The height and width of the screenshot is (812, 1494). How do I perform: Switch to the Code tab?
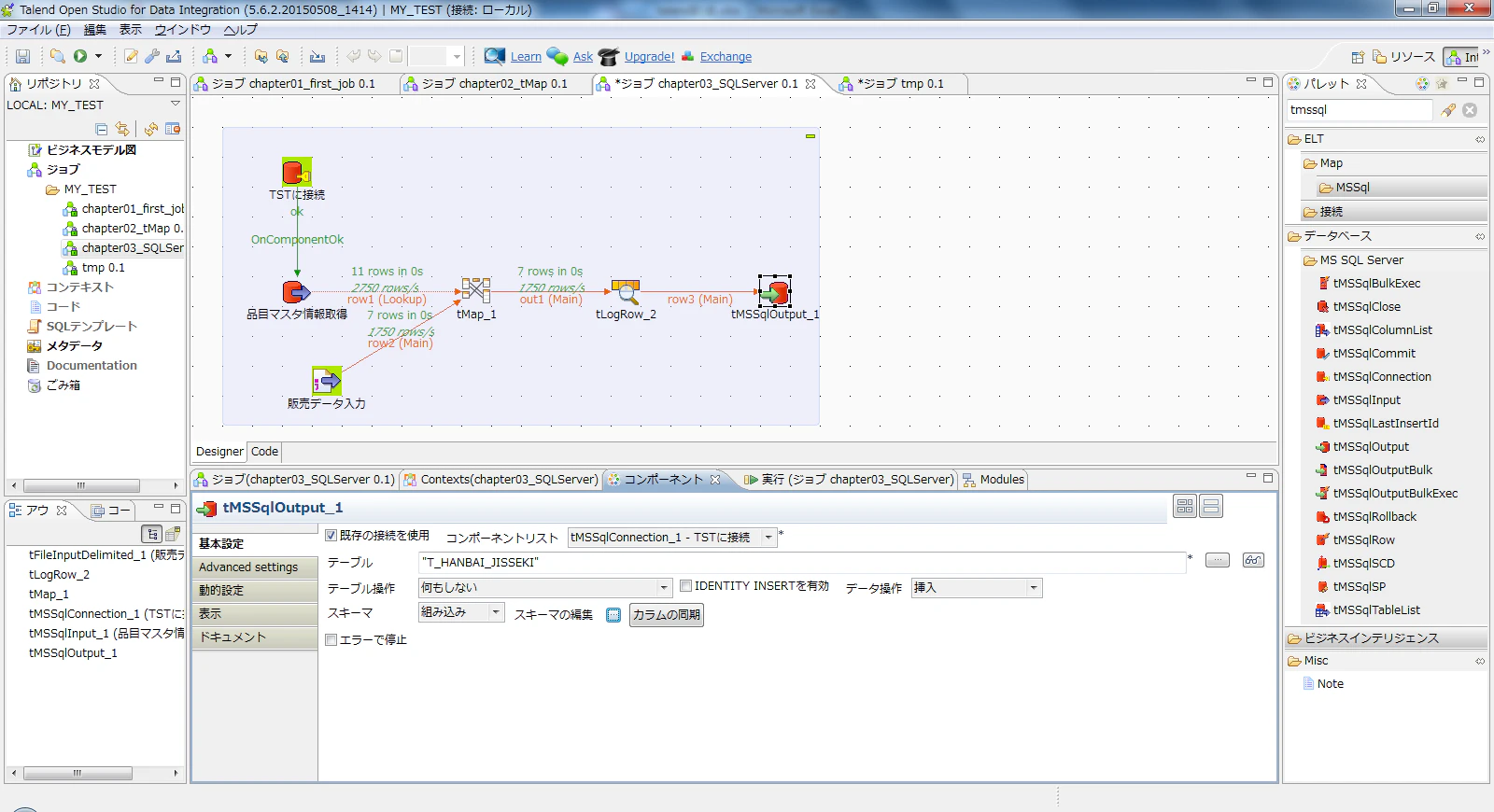pyautogui.click(x=264, y=452)
